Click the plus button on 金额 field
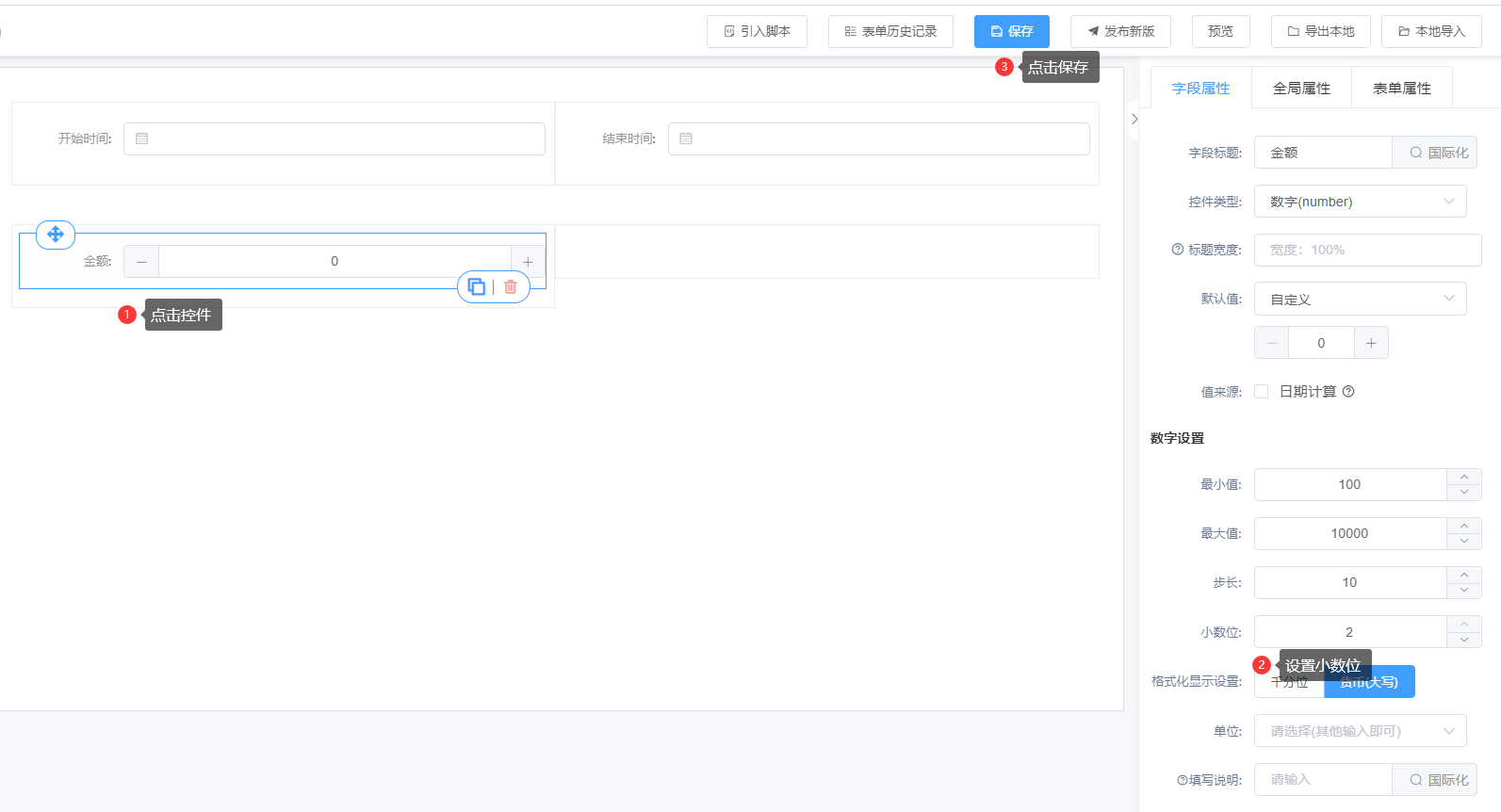The width and height of the screenshot is (1501, 812). (x=528, y=262)
